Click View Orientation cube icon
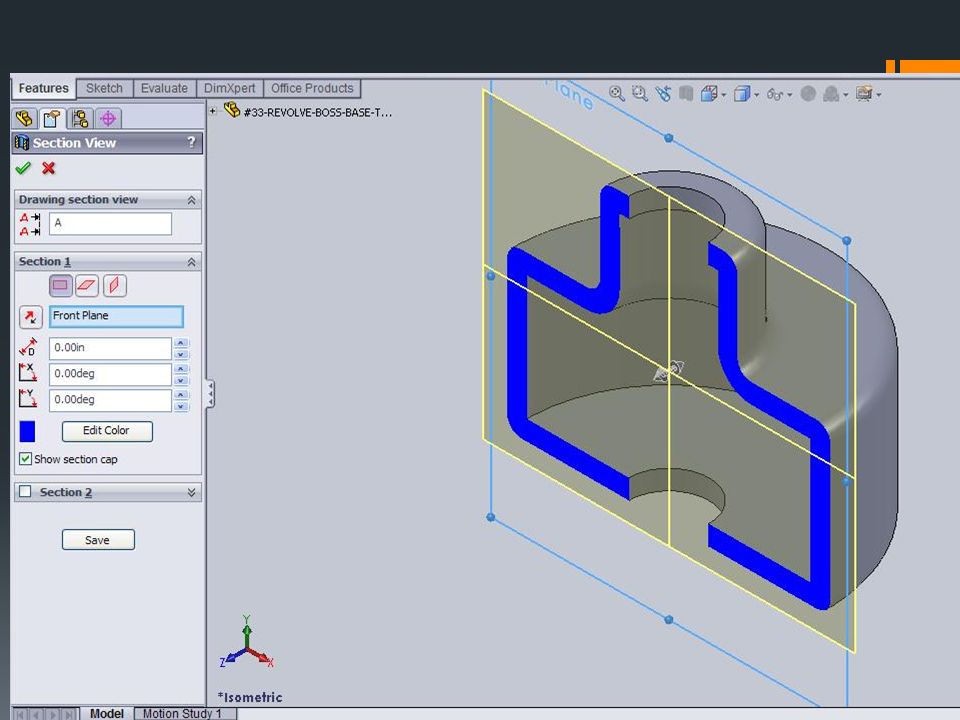The width and height of the screenshot is (960, 720). 709,94
